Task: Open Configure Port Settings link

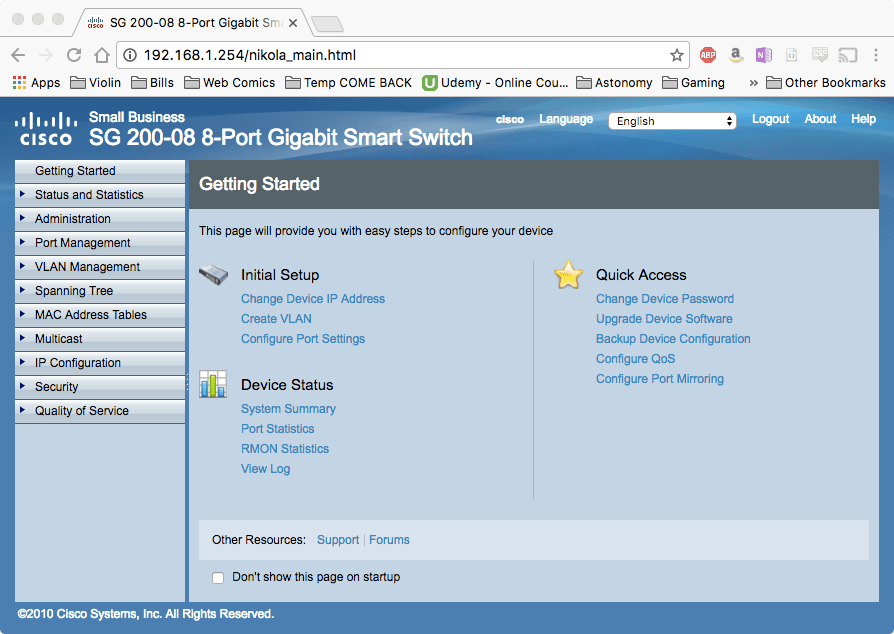Action: (303, 339)
